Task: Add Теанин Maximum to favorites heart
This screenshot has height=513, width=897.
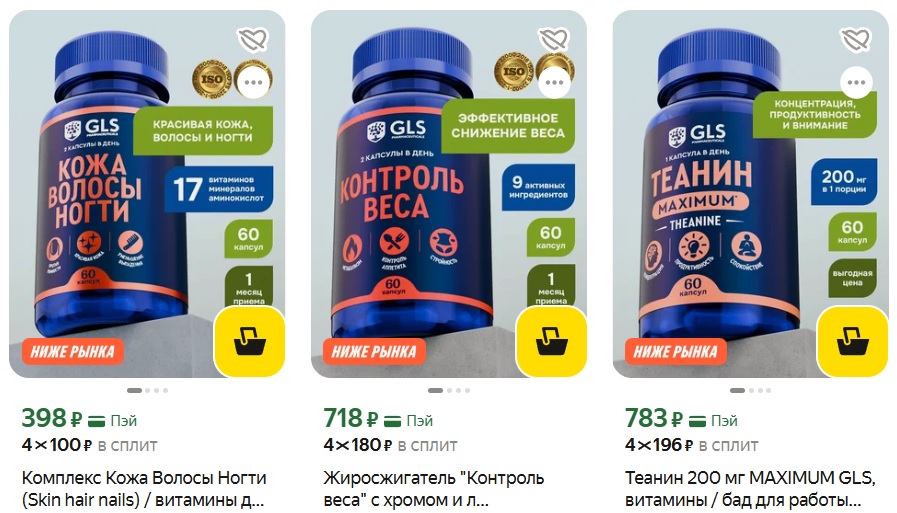Action: (856, 39)
